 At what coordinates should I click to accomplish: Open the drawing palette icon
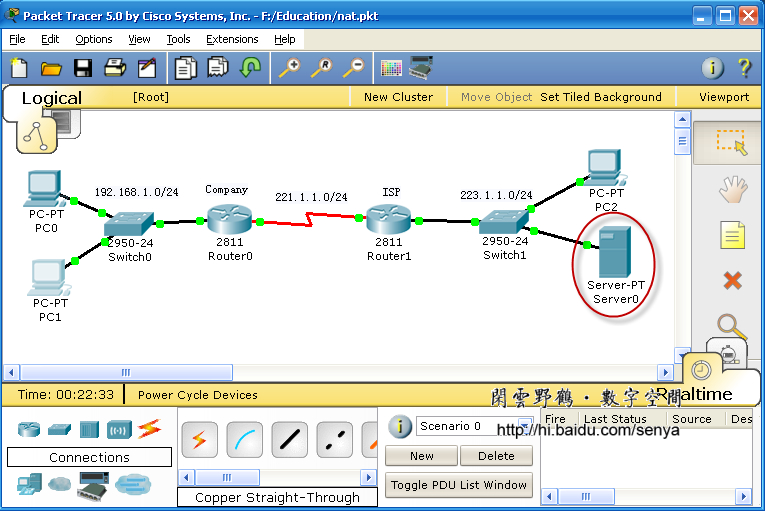391,68
